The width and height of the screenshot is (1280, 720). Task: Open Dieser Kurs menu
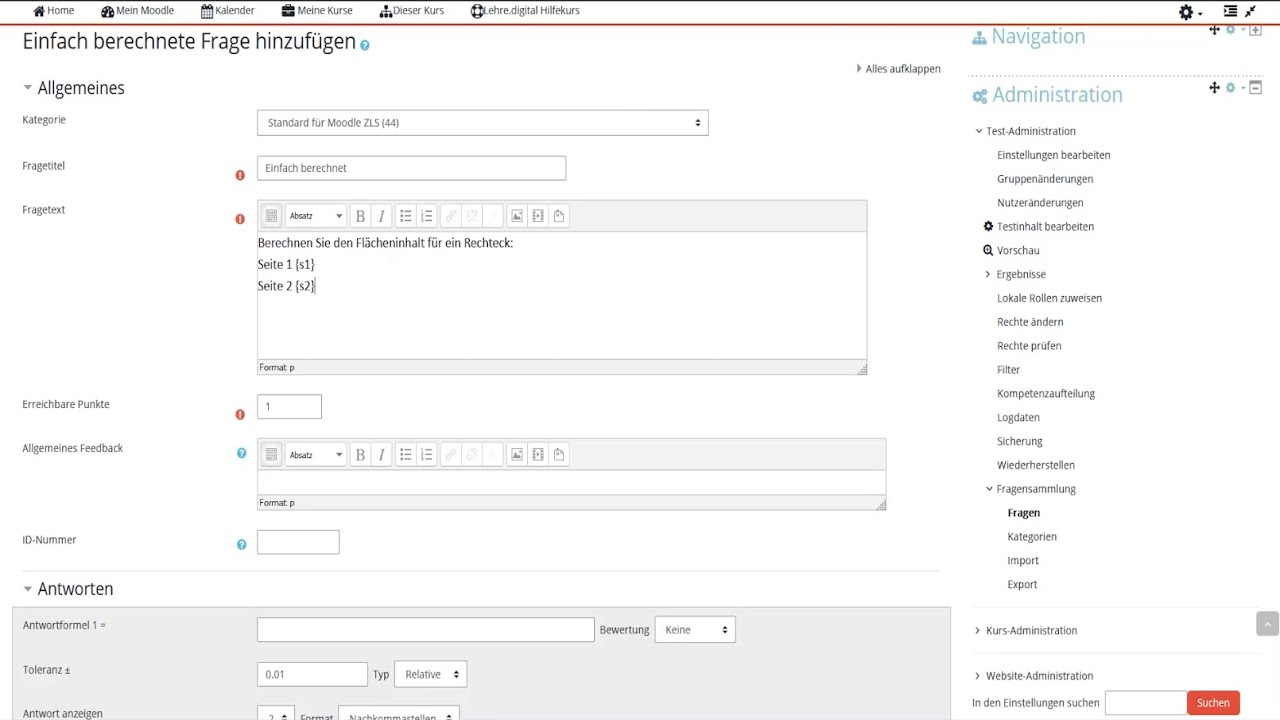tap(411, 11)
